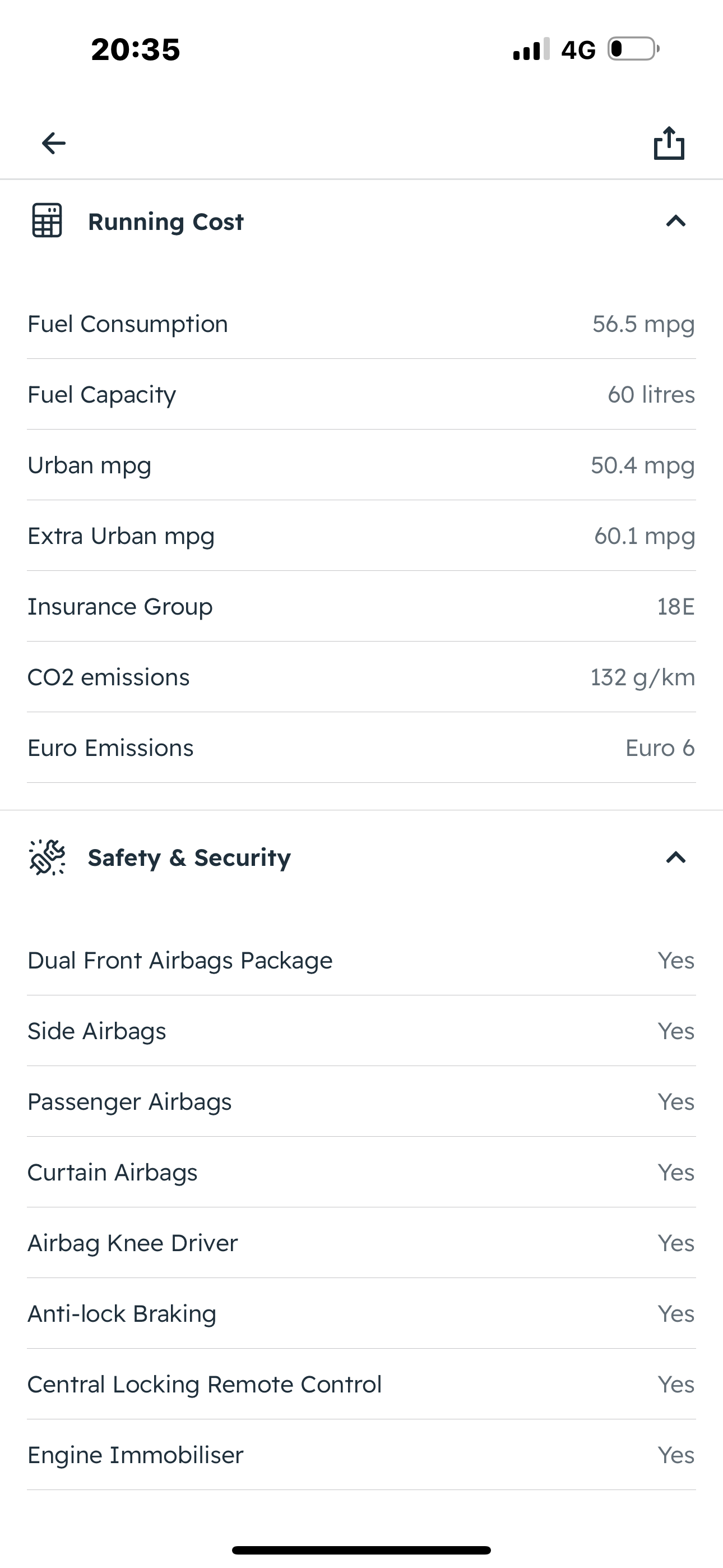This screenshot has height=1568, width=723.
Task: Tap the Running Cost calculator icon
Action: 47,220
